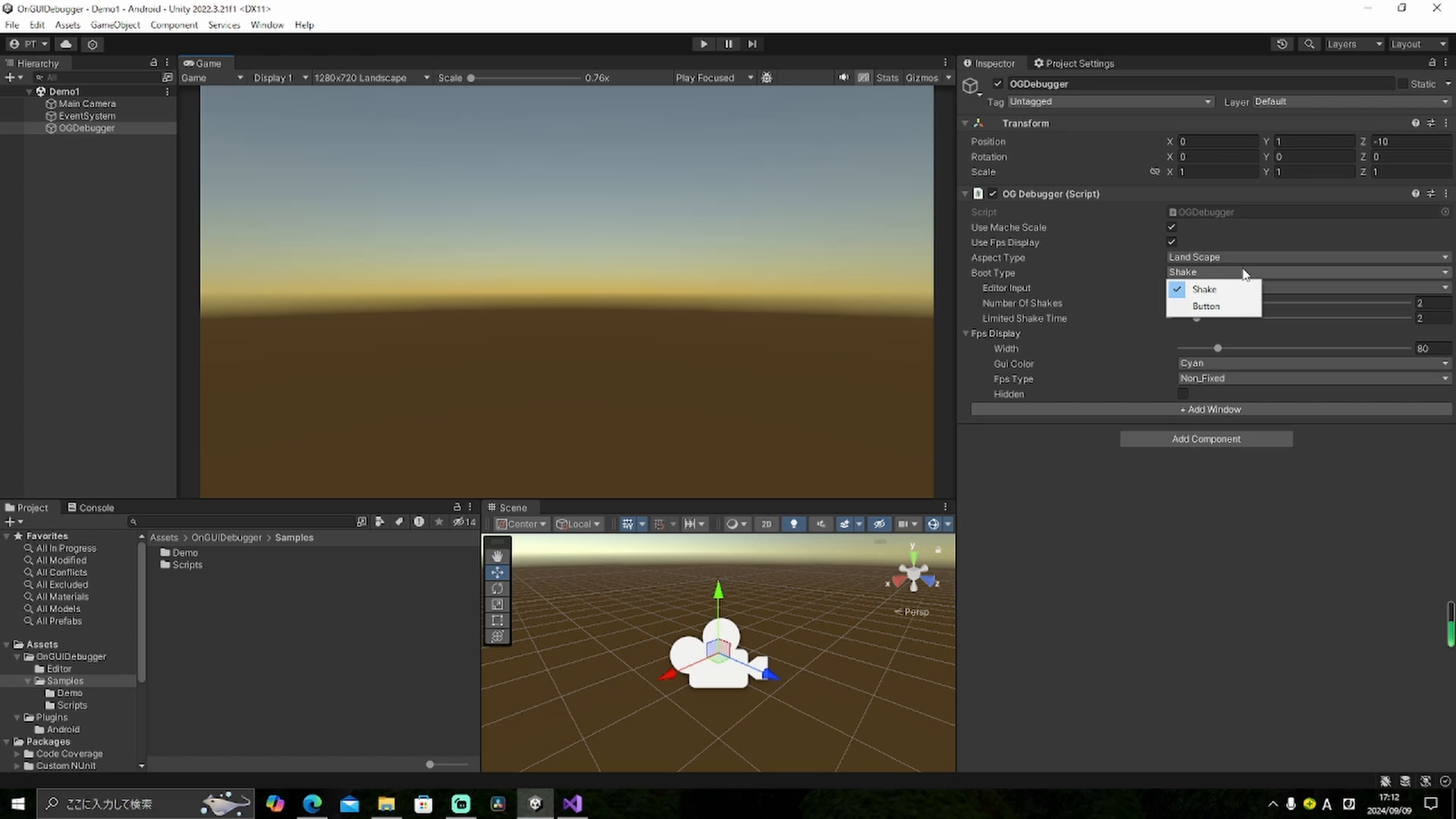Select the Transform tool in Scene
The image size is (1456, 819).
tap(497, 636)
